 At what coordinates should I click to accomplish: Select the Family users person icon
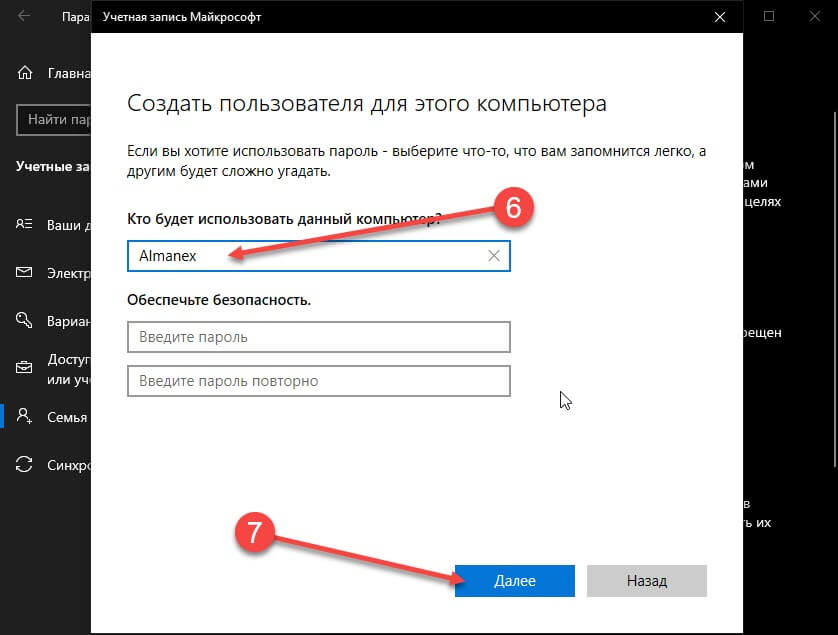[24, 416]
